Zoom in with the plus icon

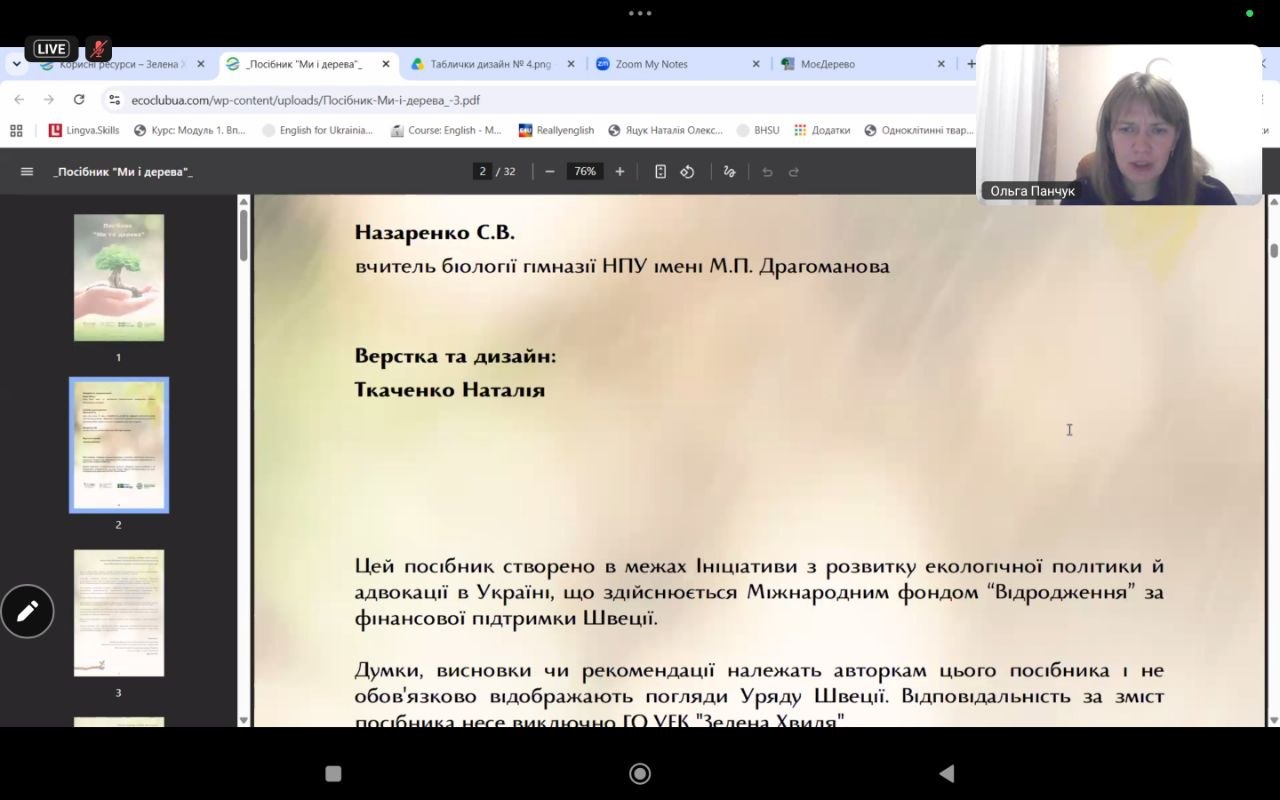(x=620, y=172)
